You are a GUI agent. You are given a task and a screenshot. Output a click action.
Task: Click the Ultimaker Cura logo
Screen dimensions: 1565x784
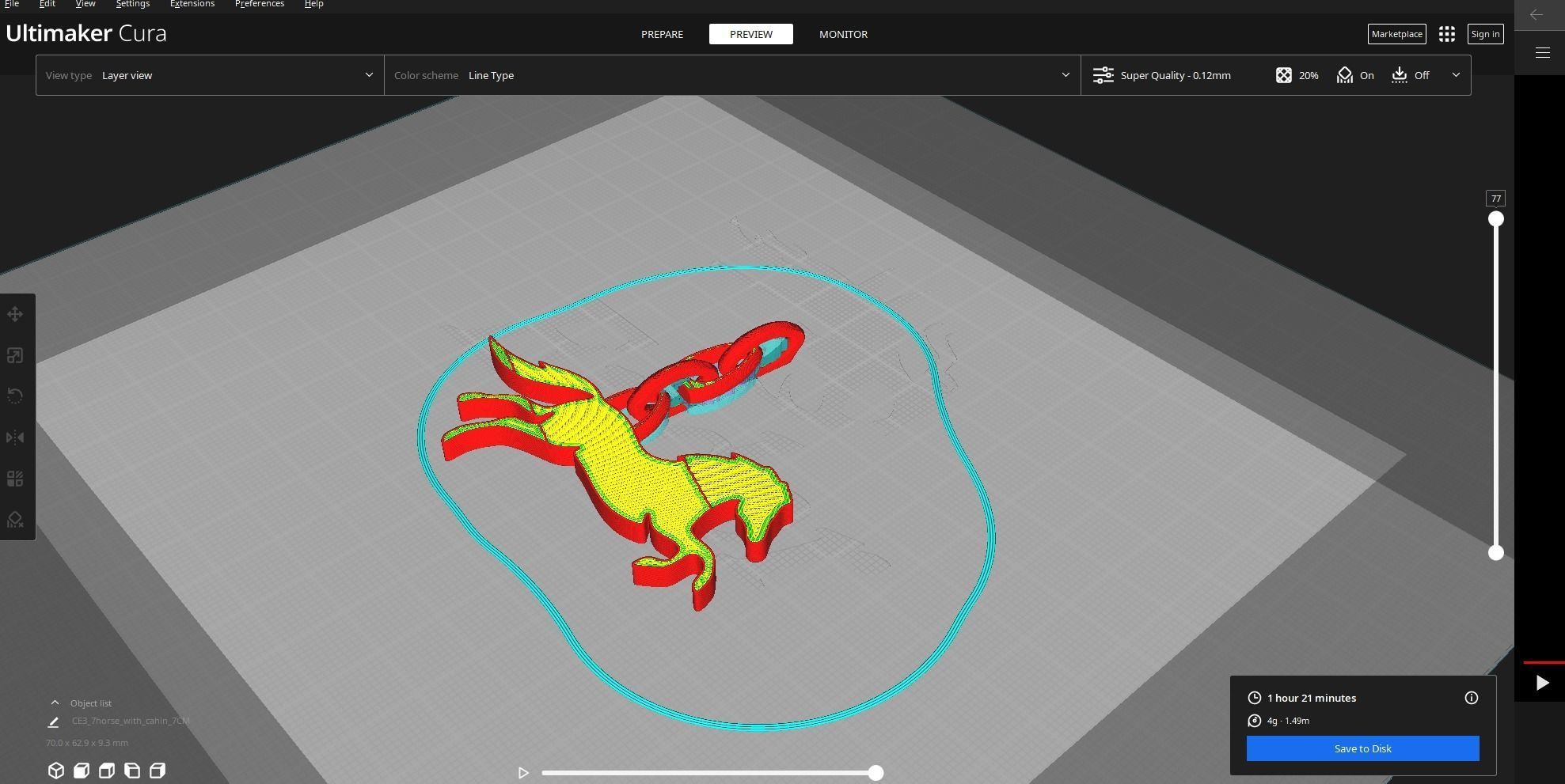click(x=86, y=33)
